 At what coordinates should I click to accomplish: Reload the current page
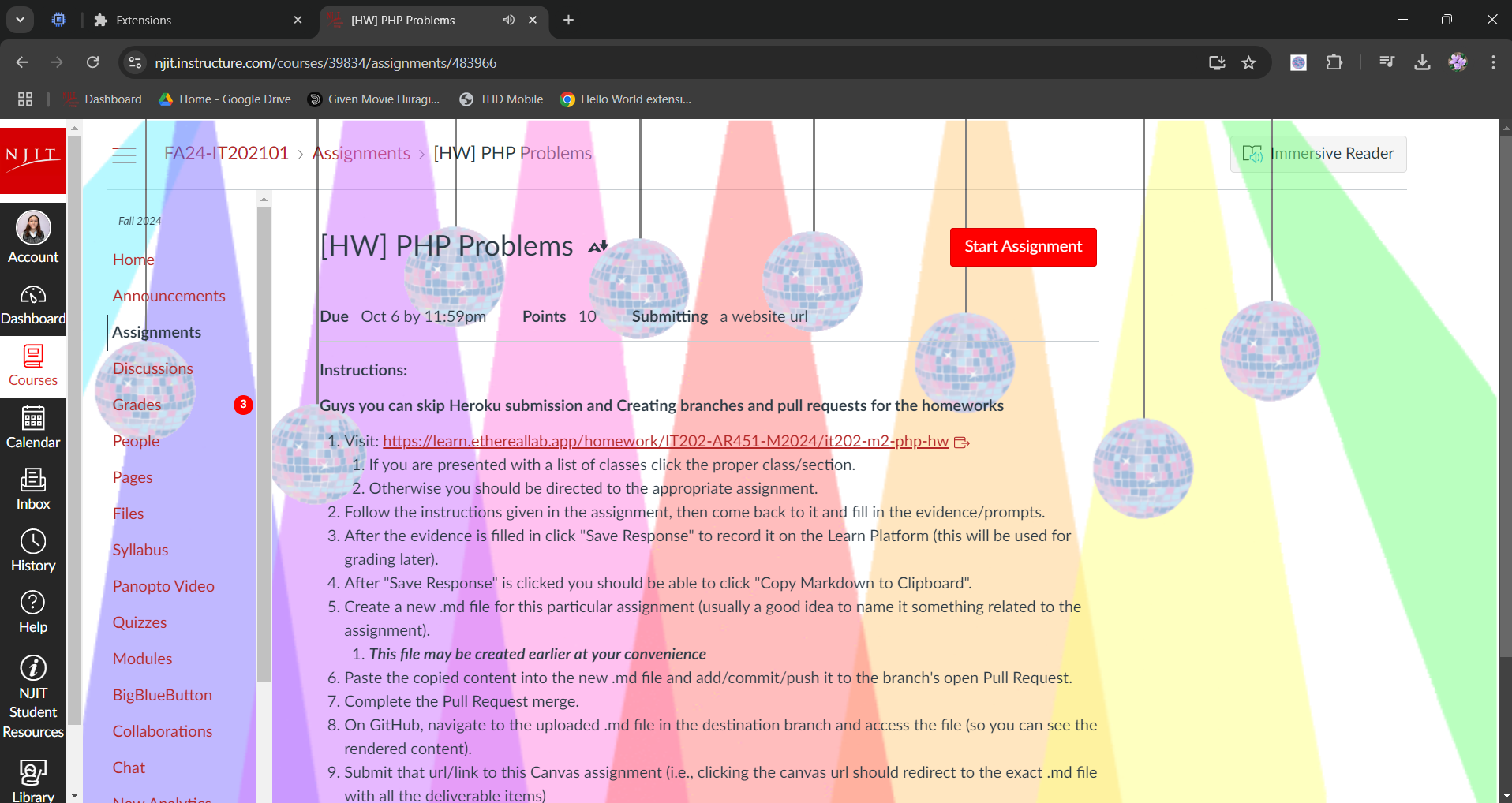(x=92, y=62)
